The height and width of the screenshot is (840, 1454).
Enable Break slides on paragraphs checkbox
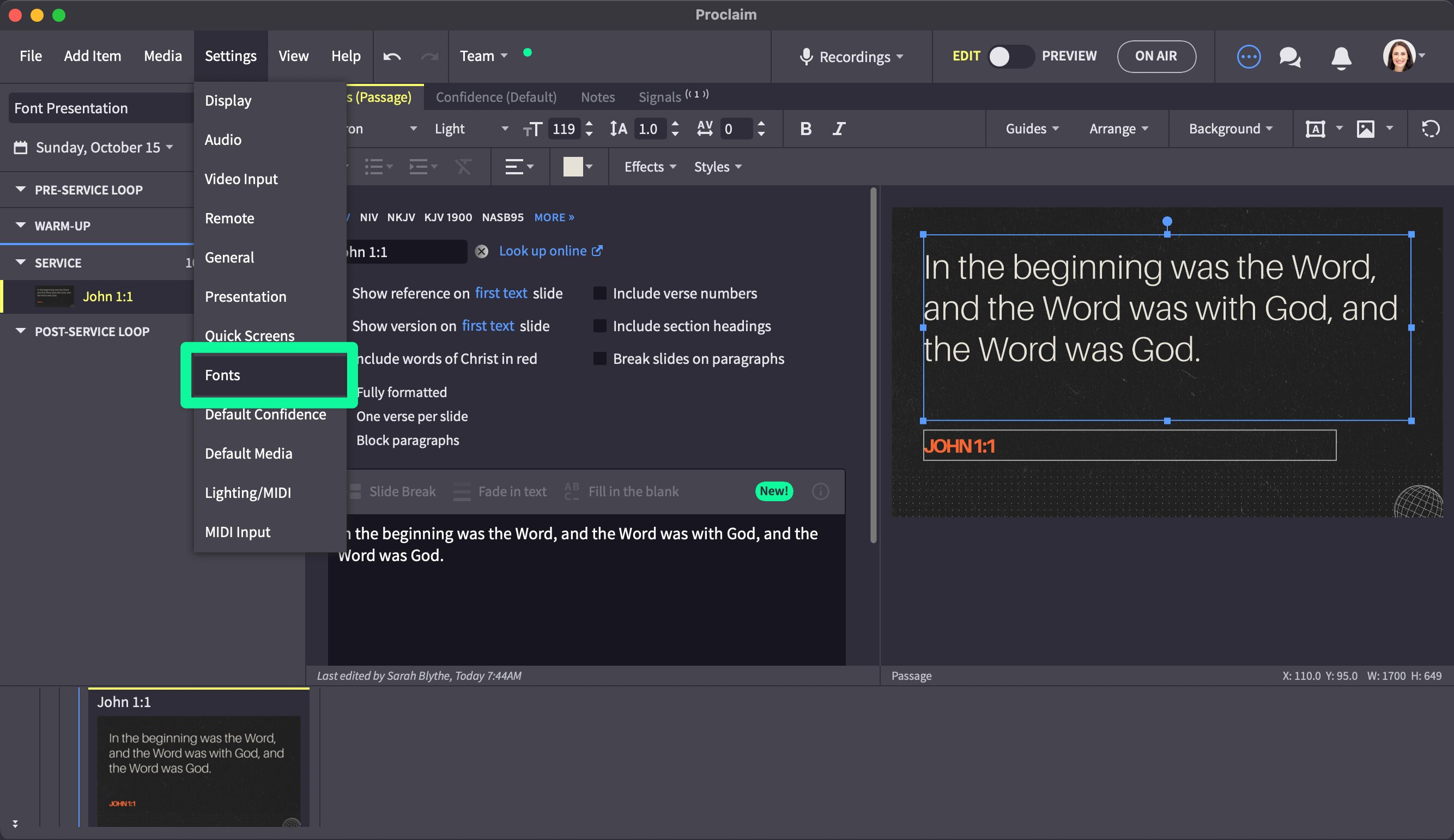tap(599, 359)
